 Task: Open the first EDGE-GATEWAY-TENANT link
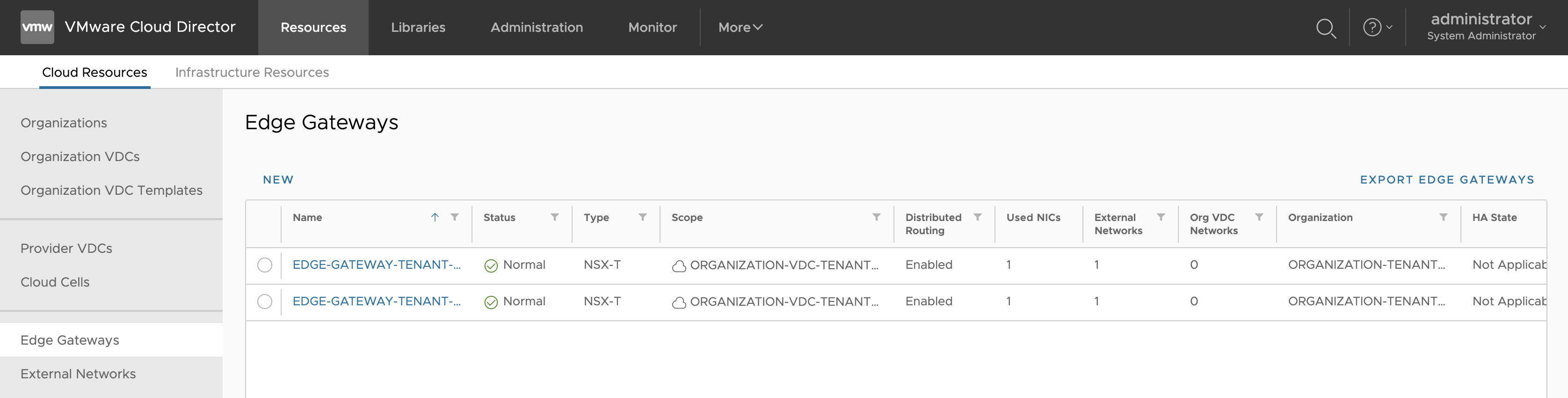tap(376, 265)
